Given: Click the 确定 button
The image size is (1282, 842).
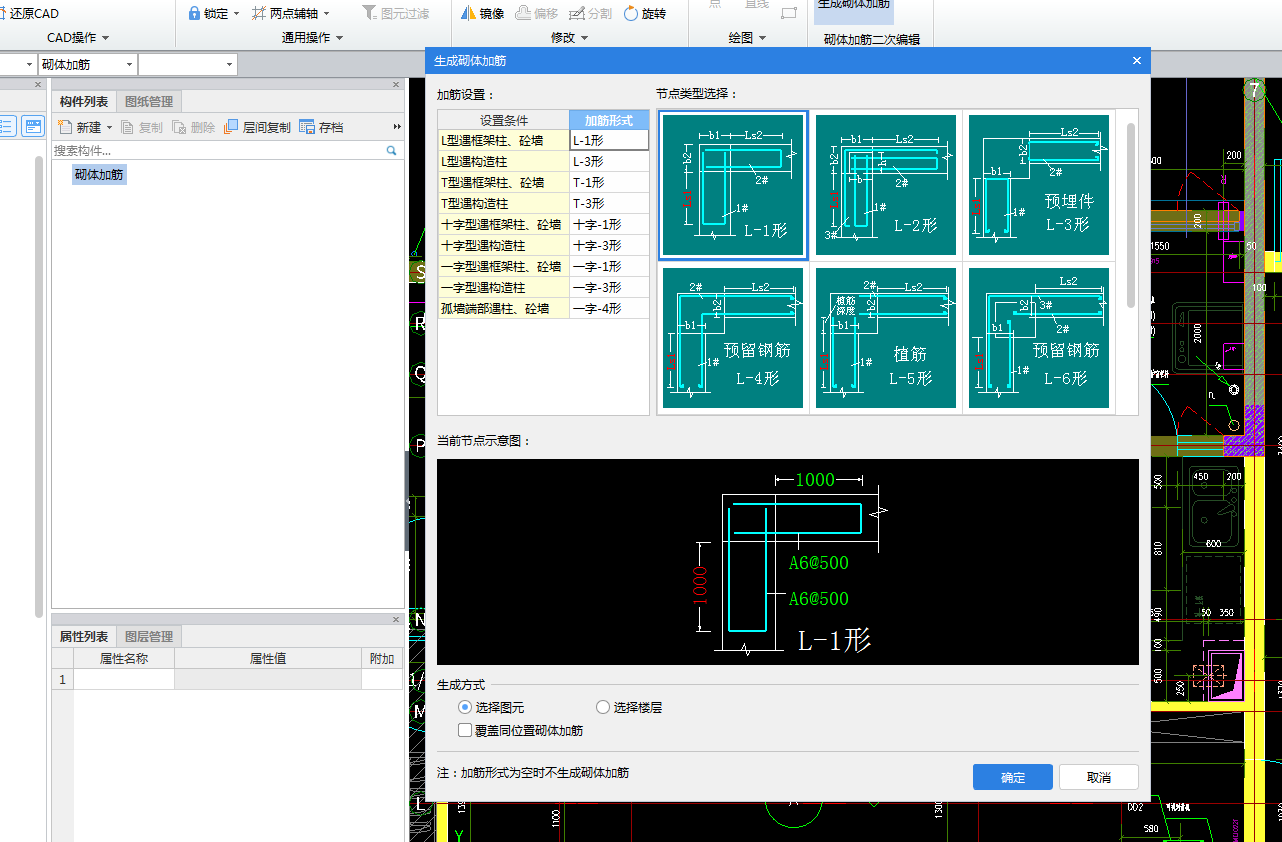Looking at the screenshot, I should tap(1013, 777).
